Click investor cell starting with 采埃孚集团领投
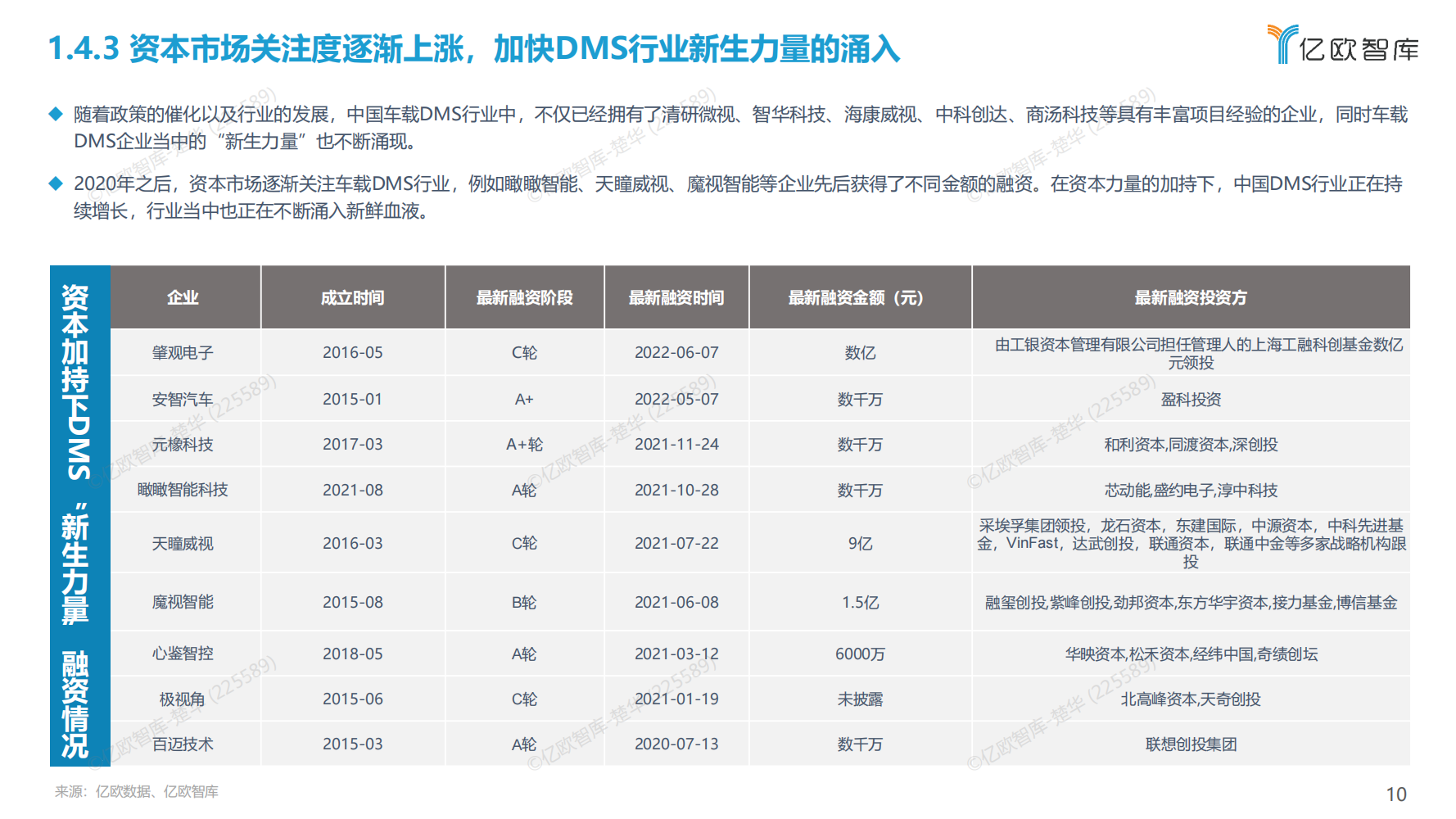The image size is (1456, 819). coord(1191,543)
